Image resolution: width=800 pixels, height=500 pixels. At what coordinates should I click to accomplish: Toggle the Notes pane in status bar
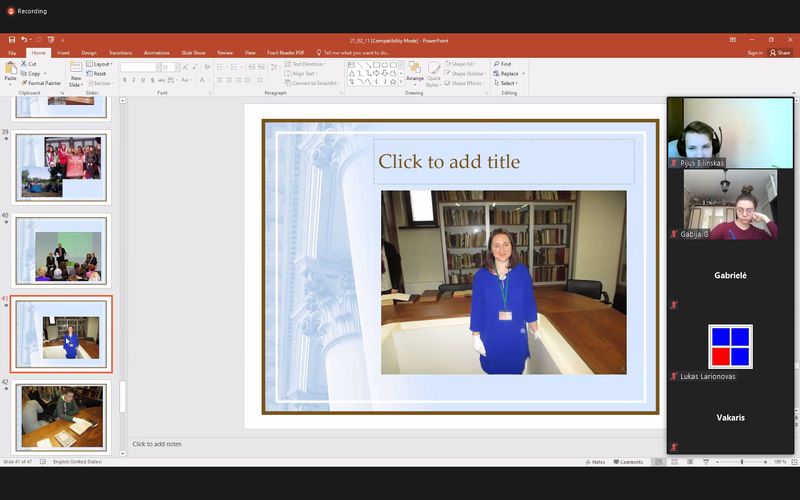pos(595,462)
